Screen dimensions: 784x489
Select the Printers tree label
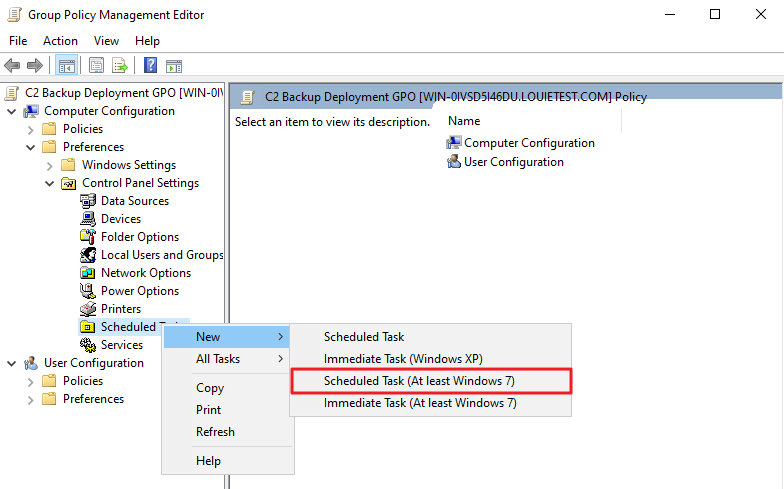pos(121,309)
